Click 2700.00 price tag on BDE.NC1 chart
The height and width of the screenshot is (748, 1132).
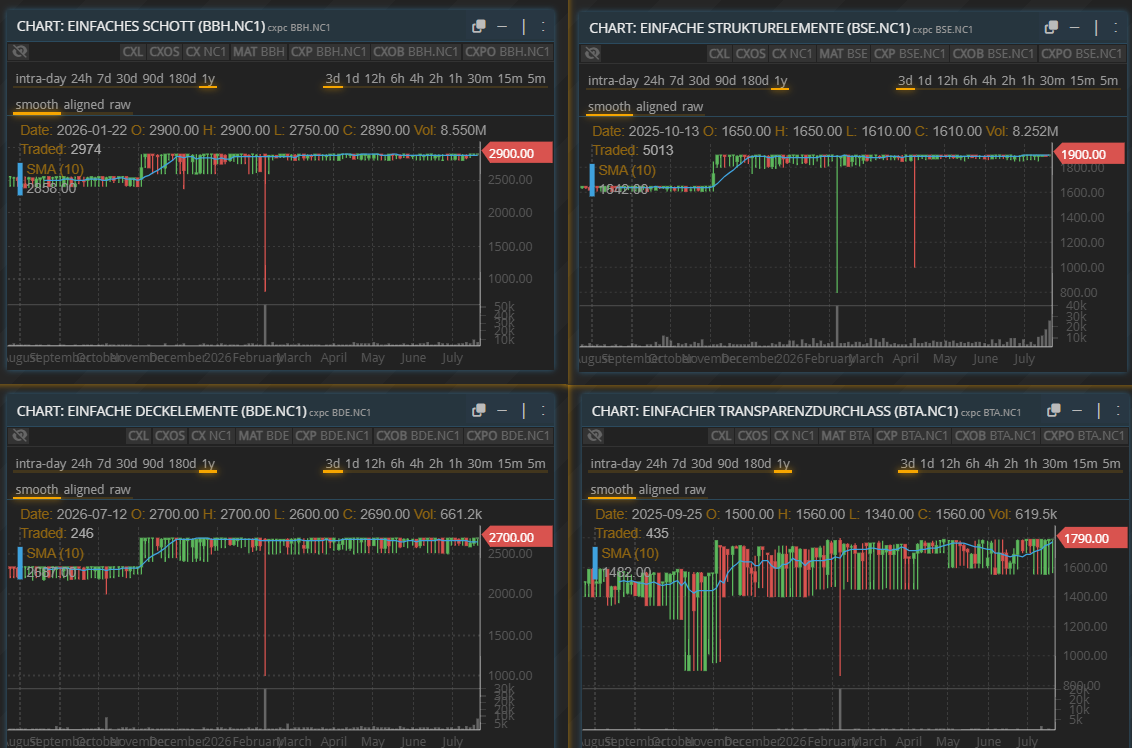click(x=515, y=537)
